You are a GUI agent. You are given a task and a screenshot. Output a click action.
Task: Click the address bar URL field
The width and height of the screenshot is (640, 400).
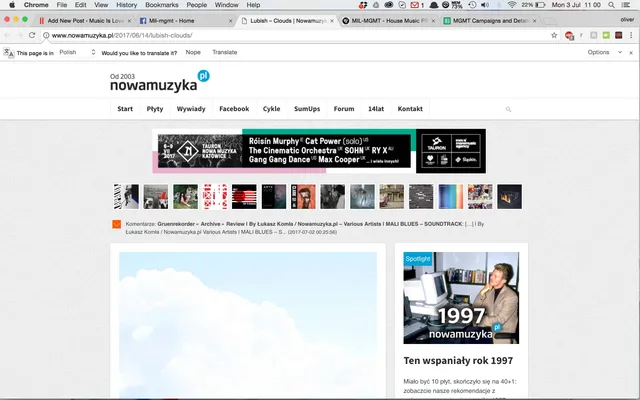(x=298, y=36)
